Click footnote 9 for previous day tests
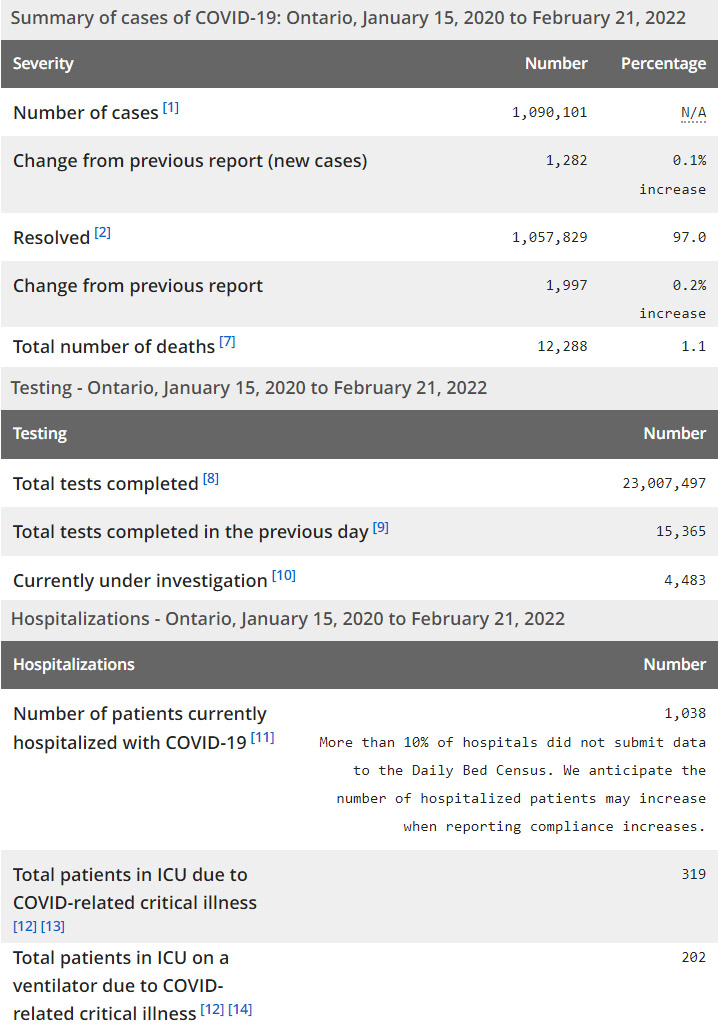Image resolution: width=718 pixels, height=1029 pixels. point(380,527)
